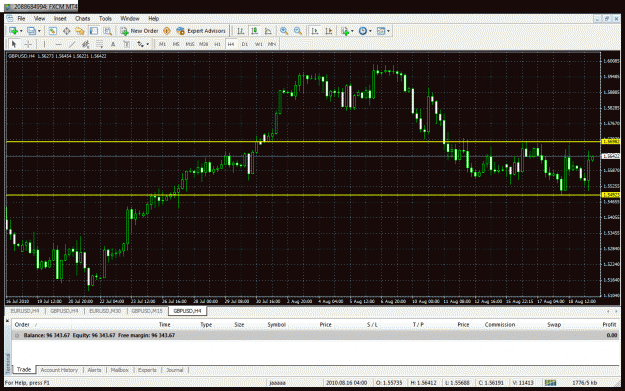This screenshot has height=391, width=625.
Task: Toggle the Expert Advisors button
Action: [201, 31]
